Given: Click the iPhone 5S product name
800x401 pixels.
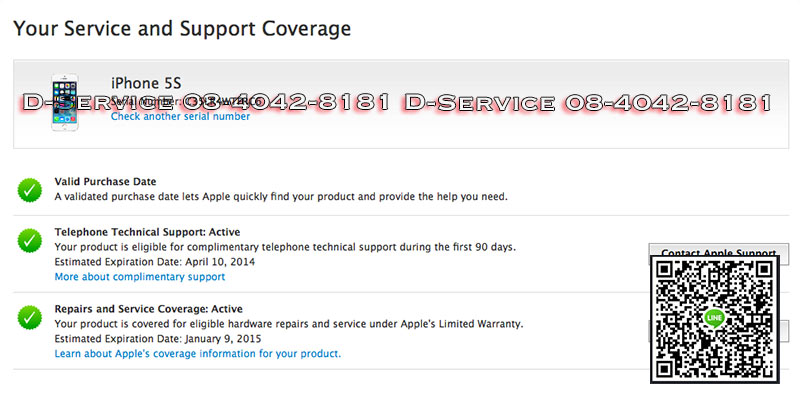Looking at the screenshot, I should (146, 82).
